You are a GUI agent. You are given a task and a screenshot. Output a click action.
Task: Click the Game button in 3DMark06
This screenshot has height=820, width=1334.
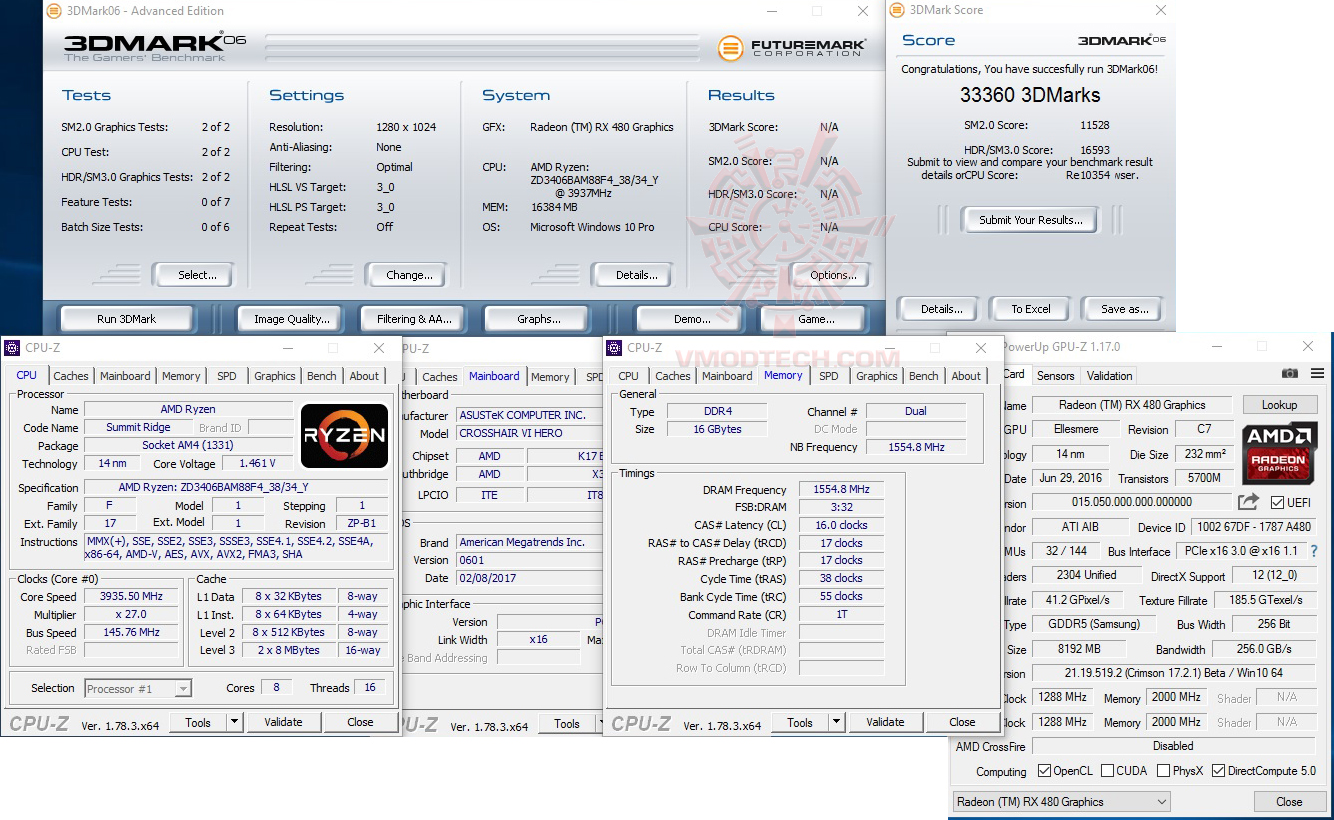pos(816,319)
